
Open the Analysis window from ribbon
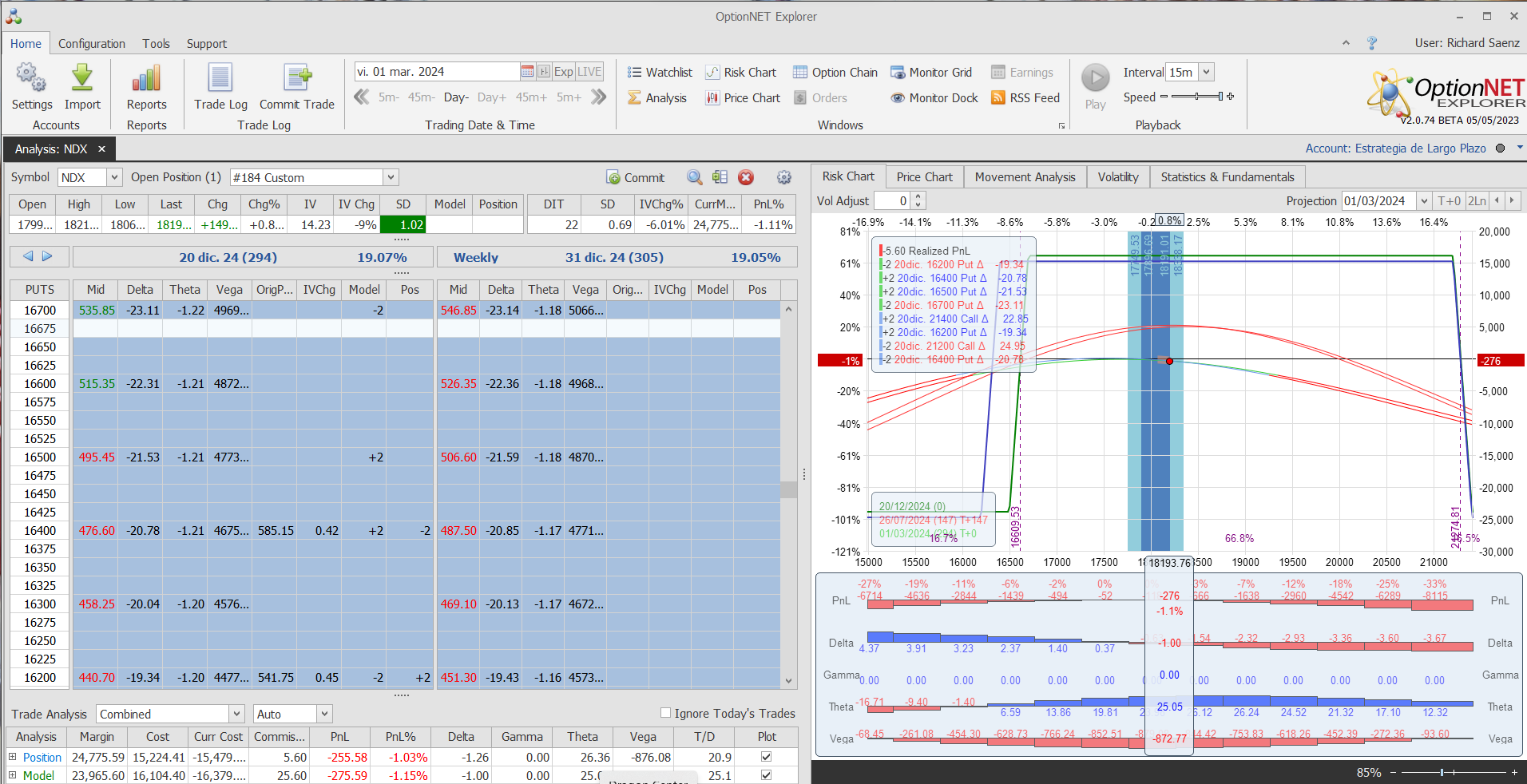[x=656, y=98]
